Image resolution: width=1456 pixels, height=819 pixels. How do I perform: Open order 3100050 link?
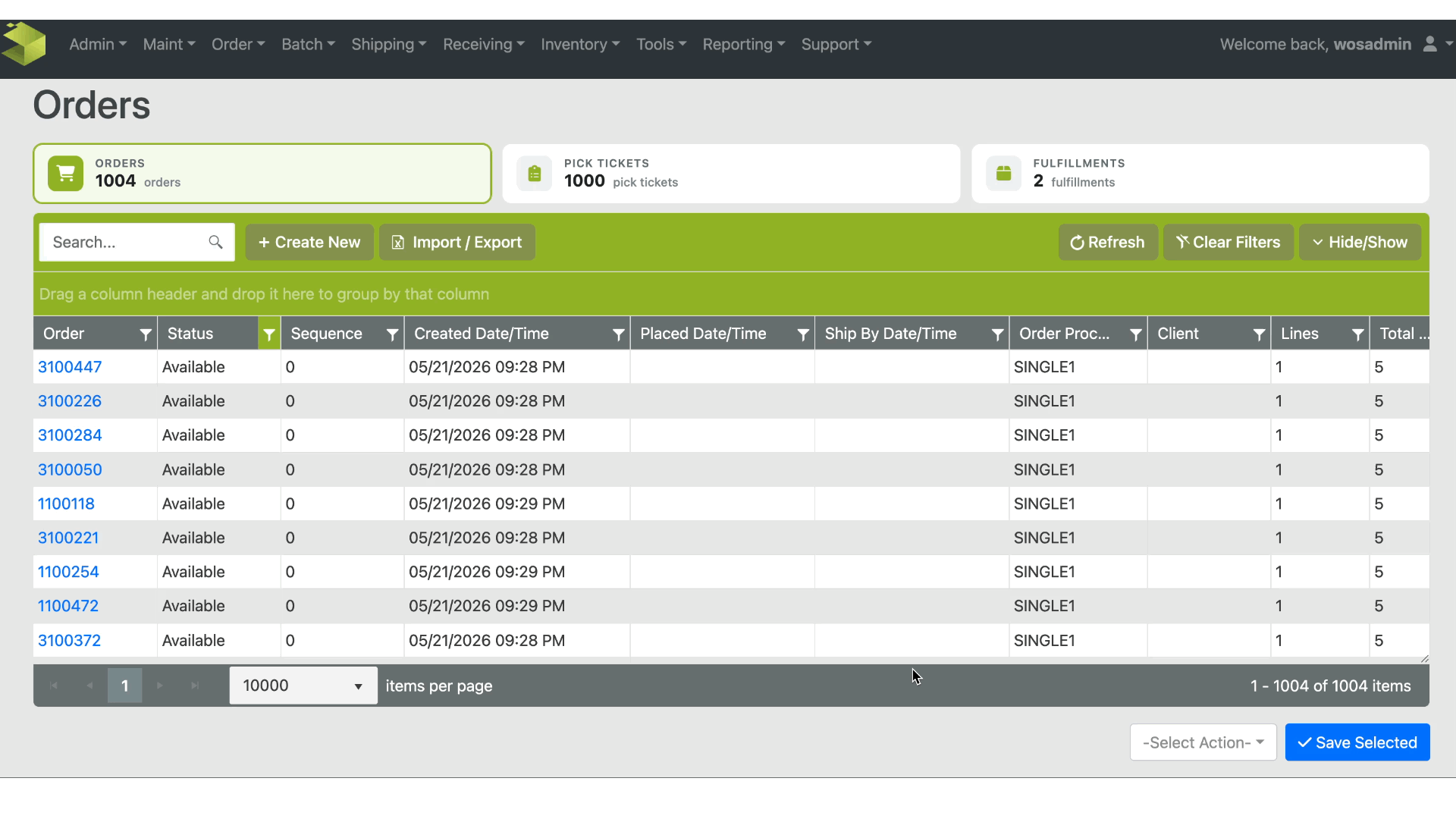coord(70,469)
